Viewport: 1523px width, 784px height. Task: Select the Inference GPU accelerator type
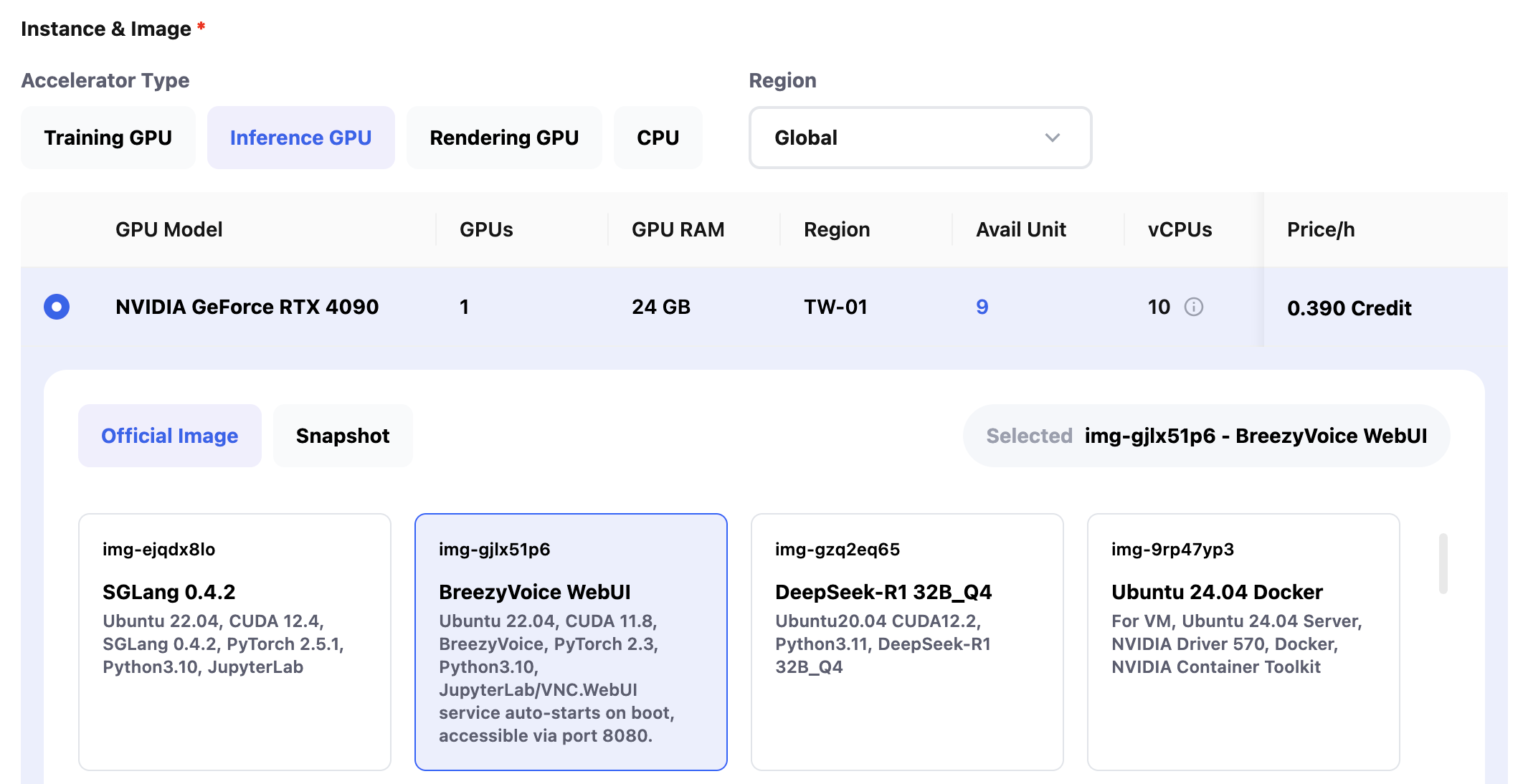click(300, 138)
